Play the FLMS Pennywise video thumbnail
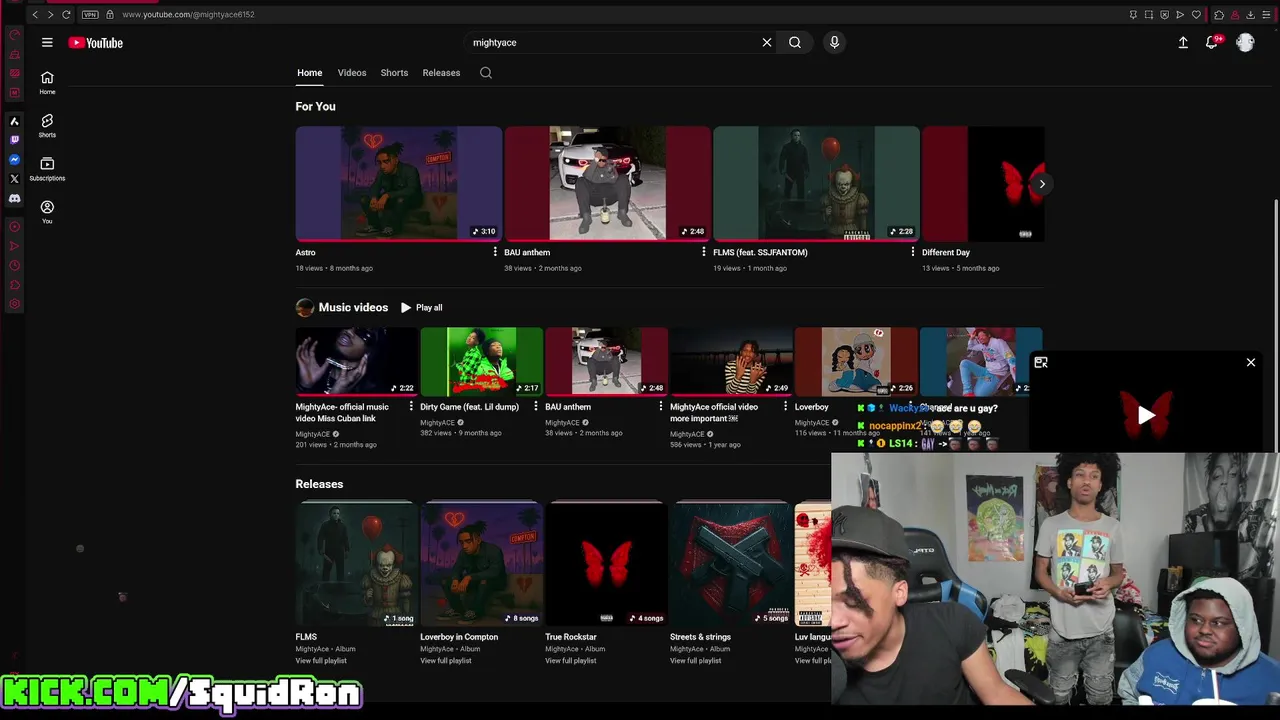The height and width of the screenshot is (720, 1280). 816,184
